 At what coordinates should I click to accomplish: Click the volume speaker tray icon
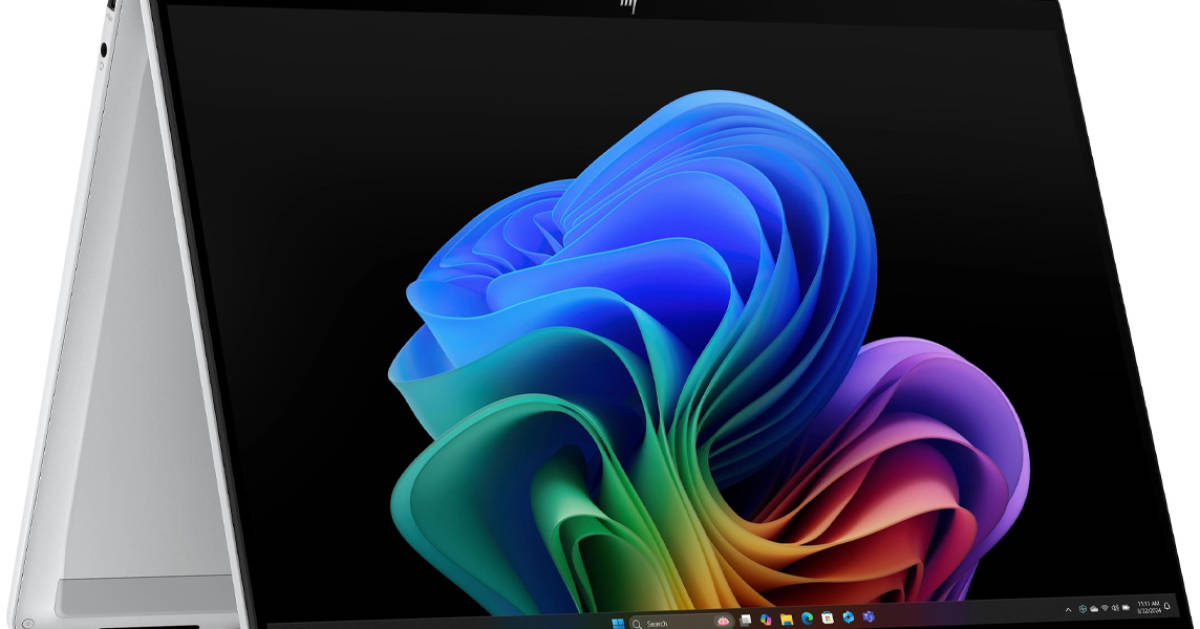tap(1115, 608)
